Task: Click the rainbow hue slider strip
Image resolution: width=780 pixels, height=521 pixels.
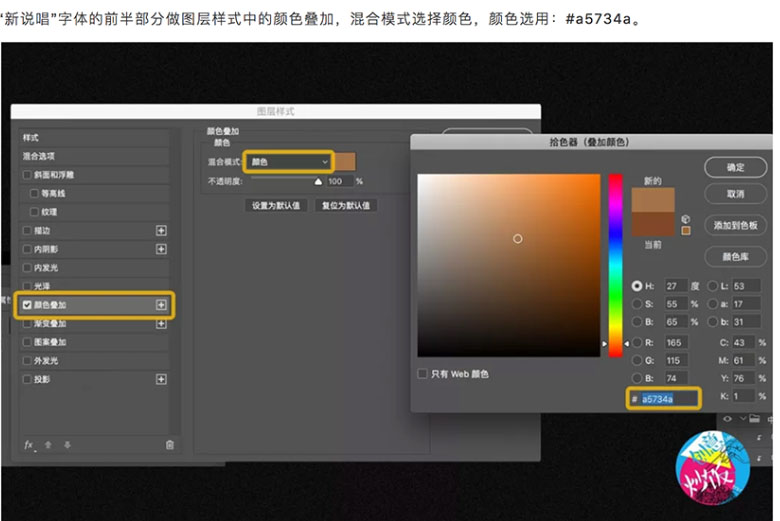Action: click(x=615, y=265)
